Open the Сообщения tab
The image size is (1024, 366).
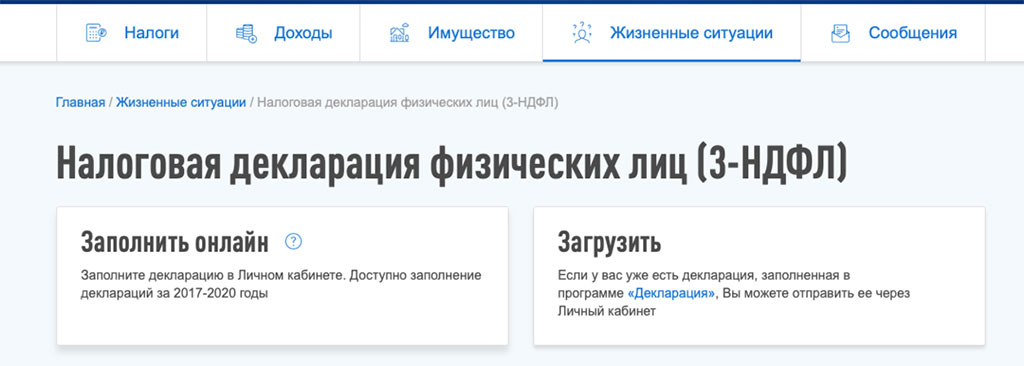point(893,33)
